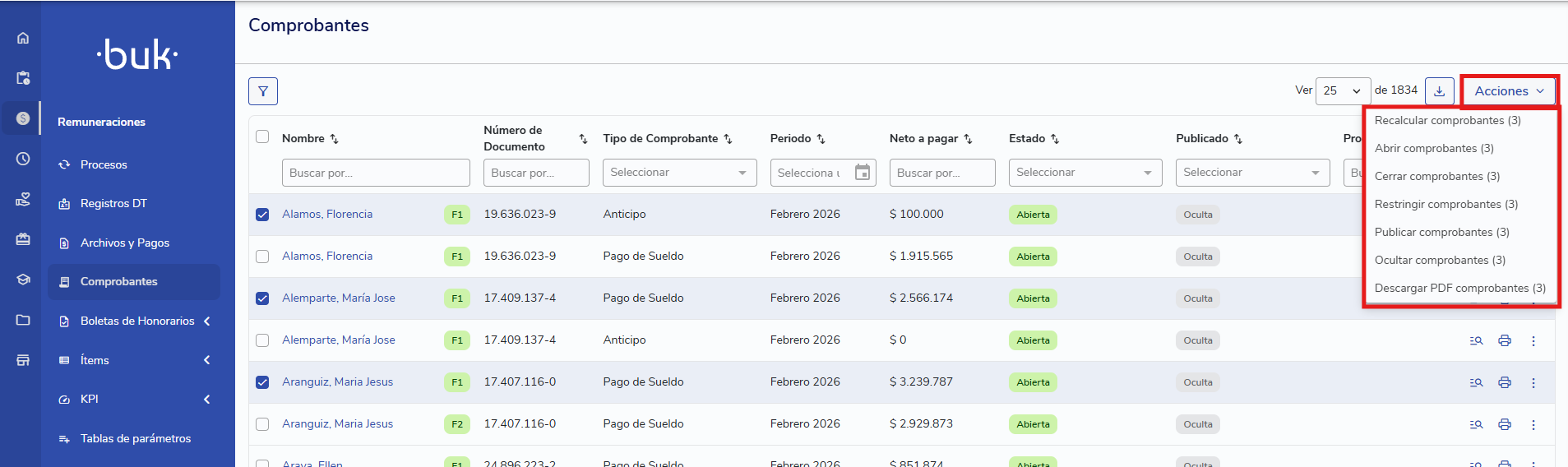Select Publicar comprobantes (3) from menu

coord(1441,232)
